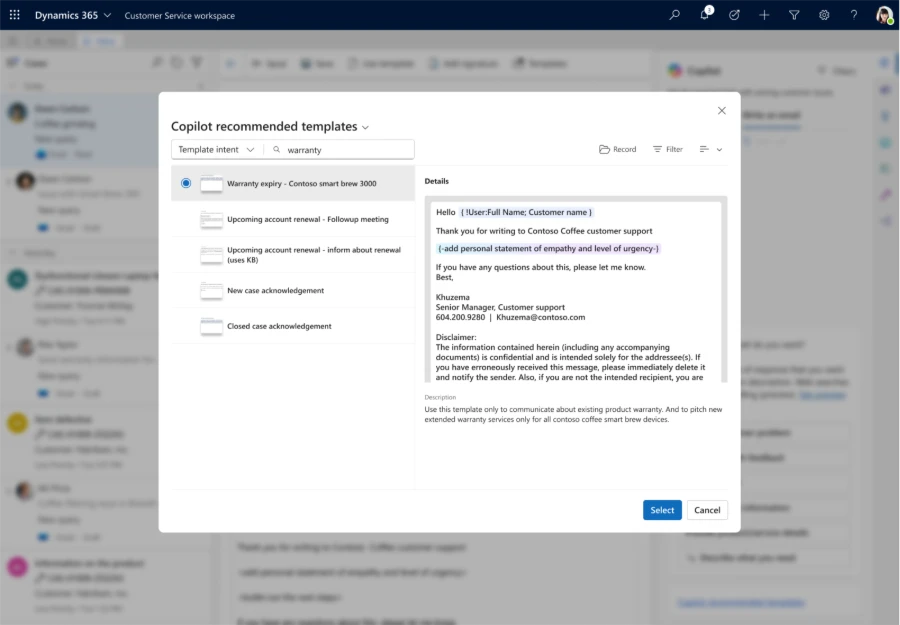This screenshot has width=900, height=625.
Task: Click the Customer Service workspace title
Action: tap(178, 15)
